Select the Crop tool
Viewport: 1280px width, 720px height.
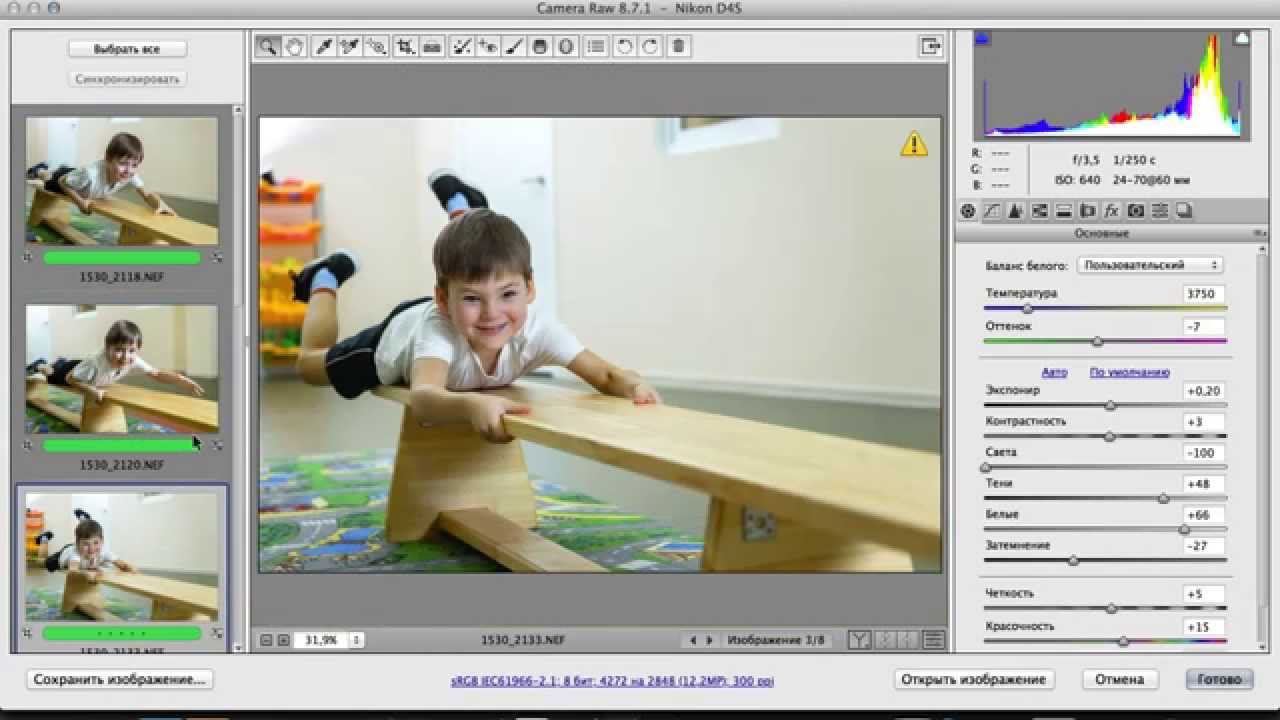point(405,46)
